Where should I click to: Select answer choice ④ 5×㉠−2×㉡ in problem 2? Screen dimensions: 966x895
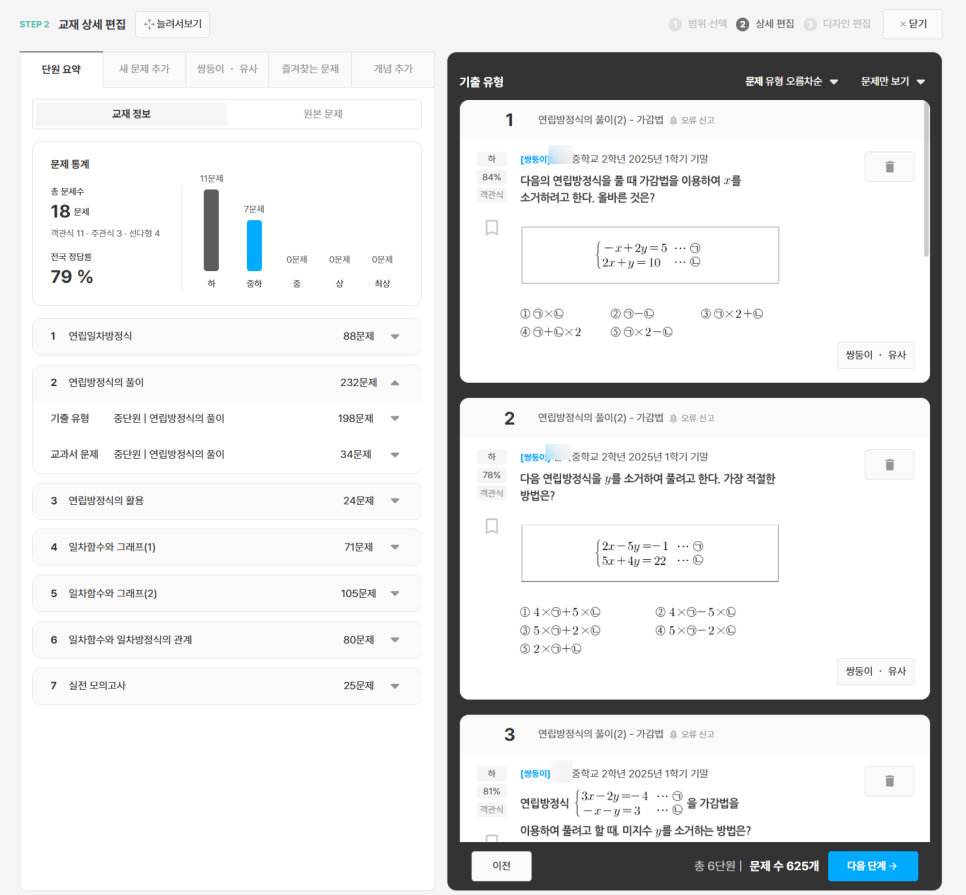click(695, 630)
